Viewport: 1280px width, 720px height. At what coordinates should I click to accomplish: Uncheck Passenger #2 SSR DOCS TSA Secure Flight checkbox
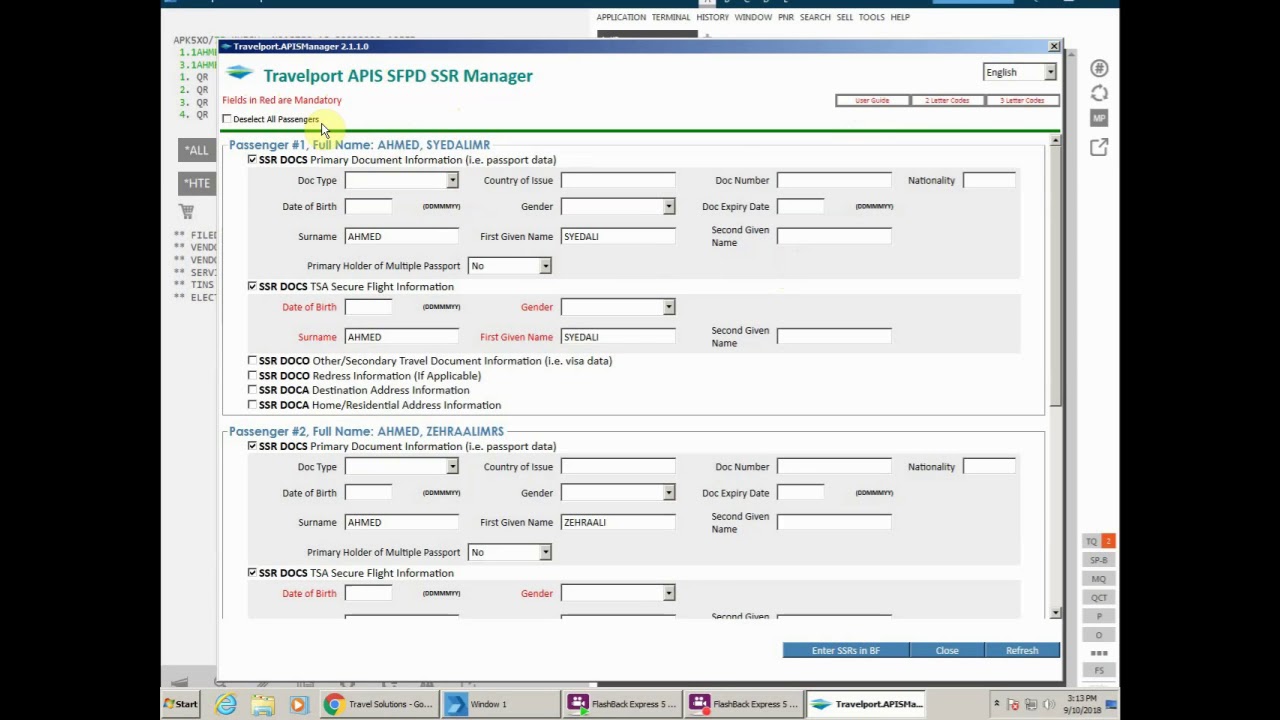click(252, 572)
